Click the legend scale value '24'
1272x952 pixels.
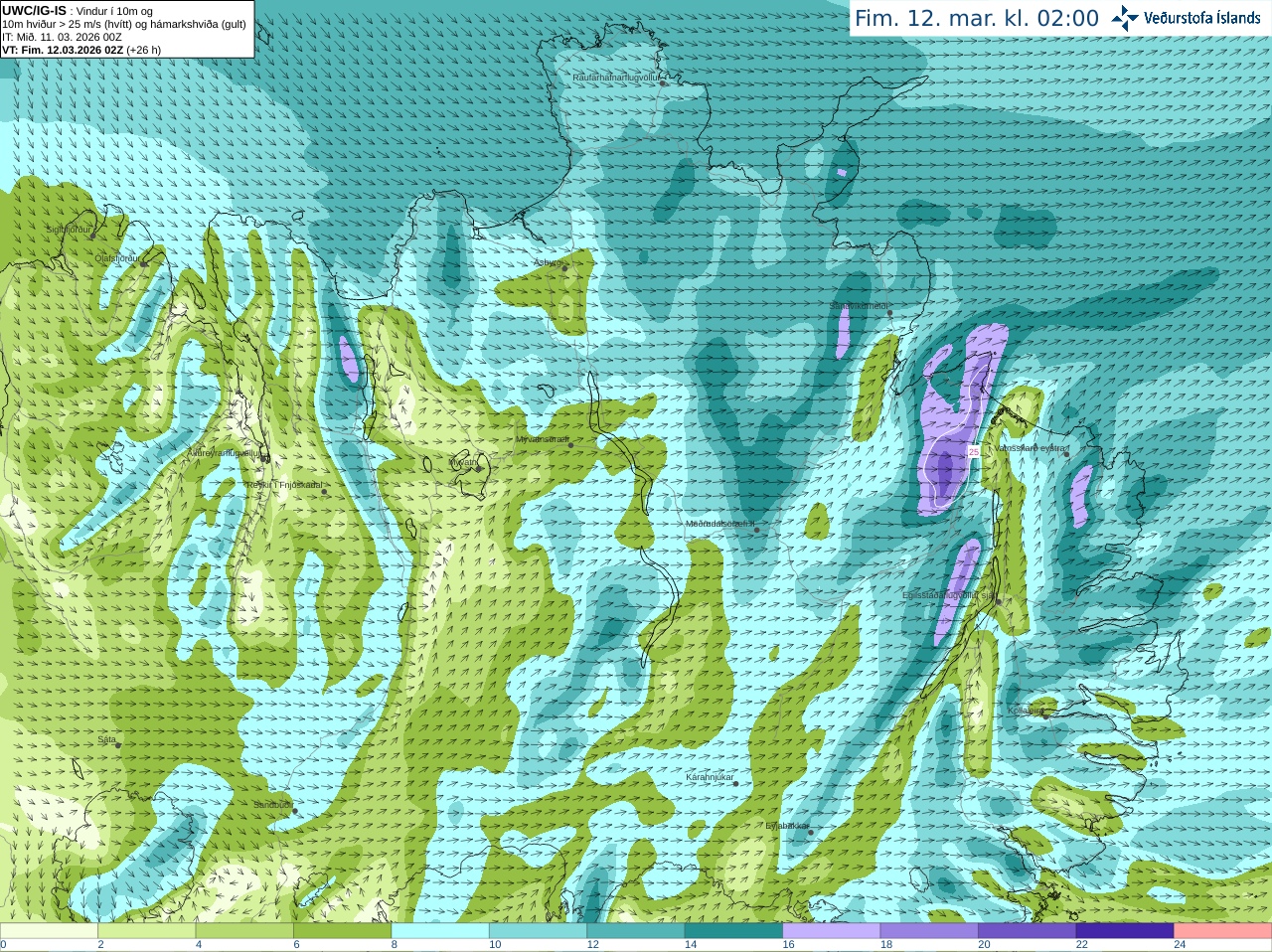1180,945
